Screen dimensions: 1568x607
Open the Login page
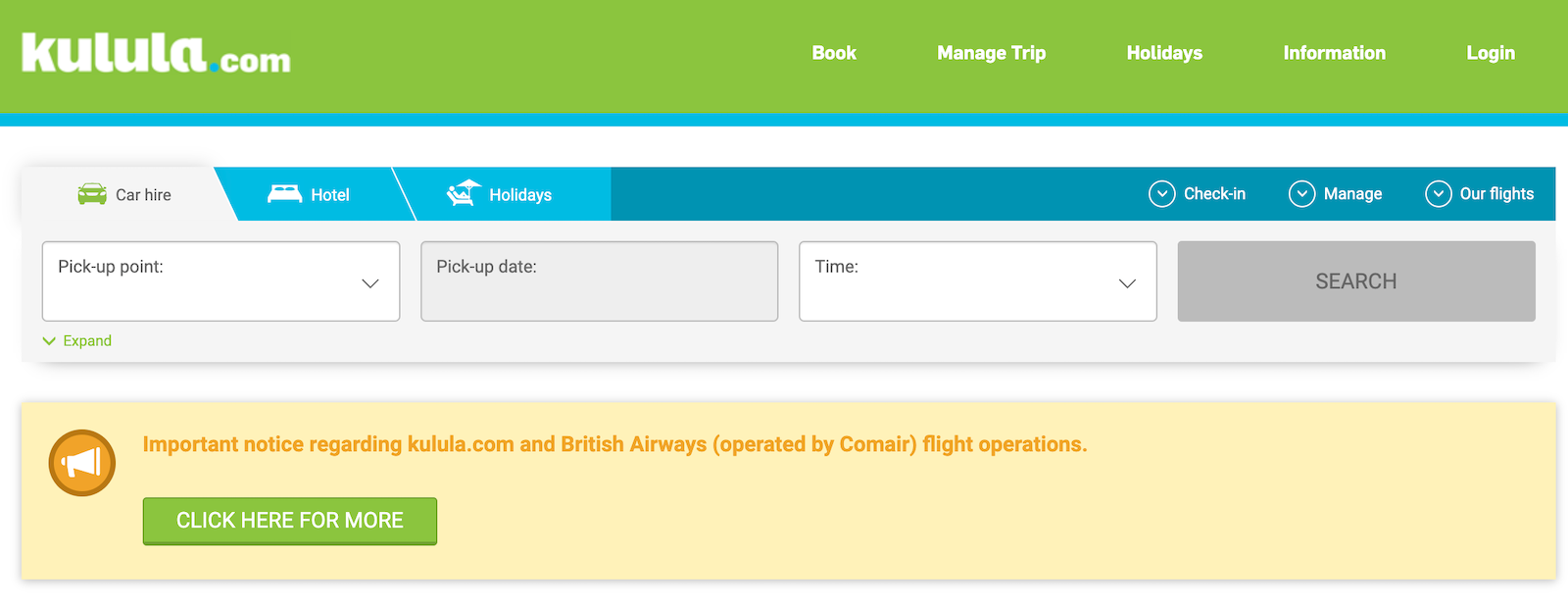click(x=1490, y=53)
